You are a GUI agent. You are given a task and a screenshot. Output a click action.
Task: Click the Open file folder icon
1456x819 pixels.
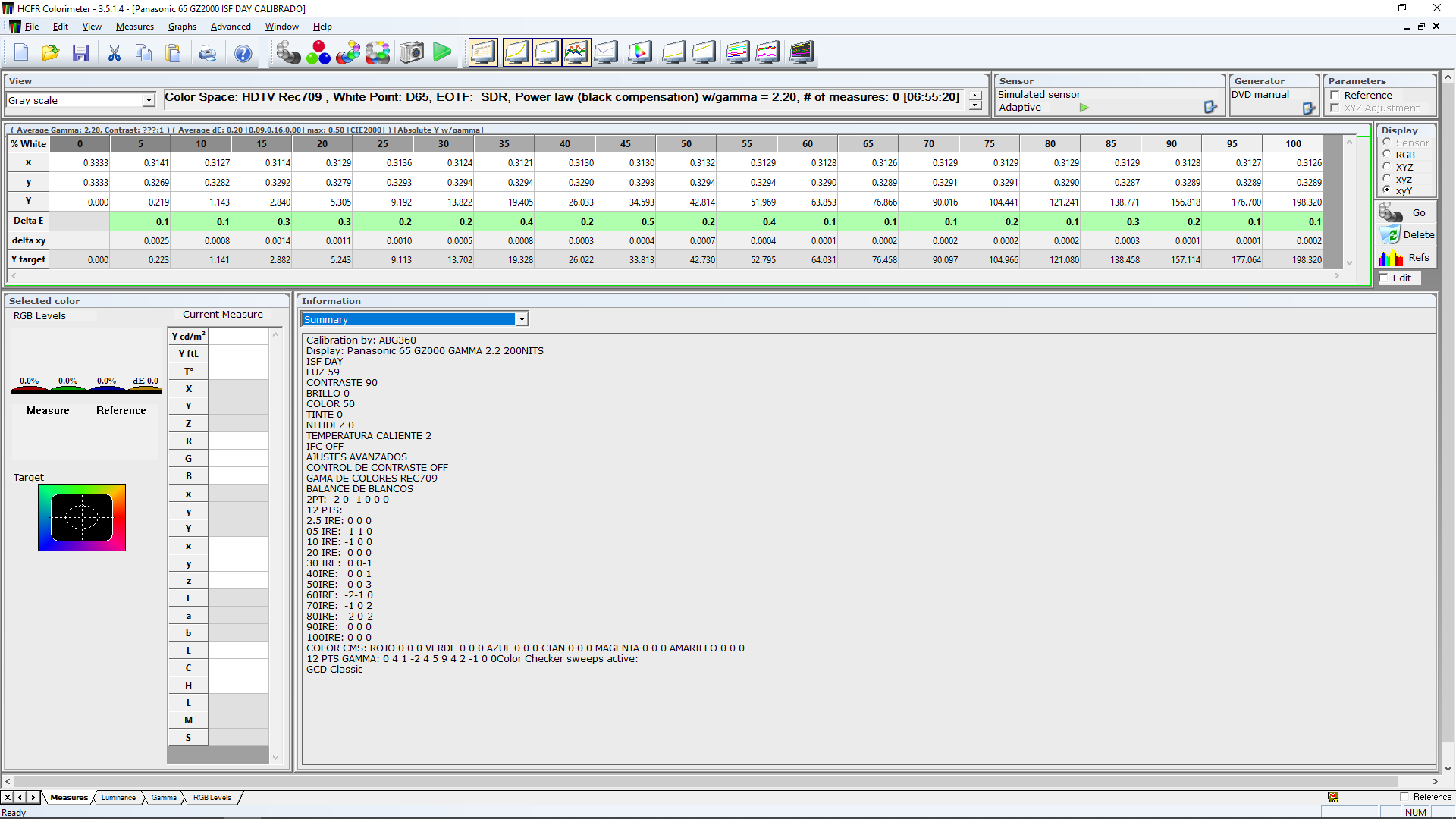[x=50, y=53]
